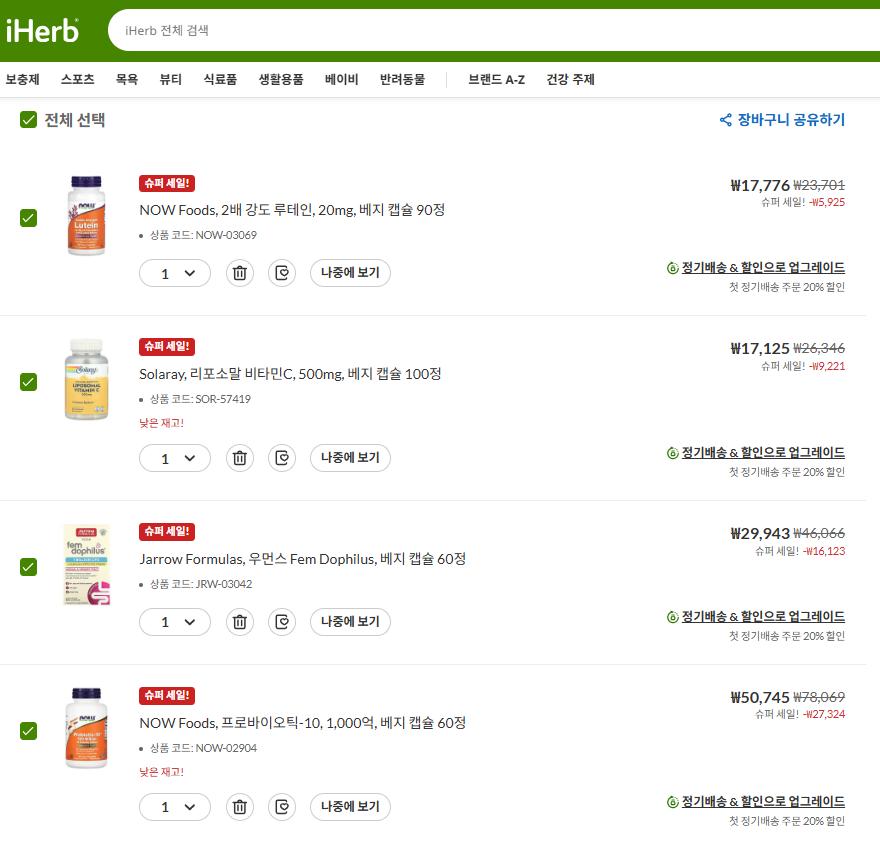The width and height of the screenshot is (880, 862).
Task: Uncheck the Solaray Vitamin C item checkbox
Action: pos(28,382)
